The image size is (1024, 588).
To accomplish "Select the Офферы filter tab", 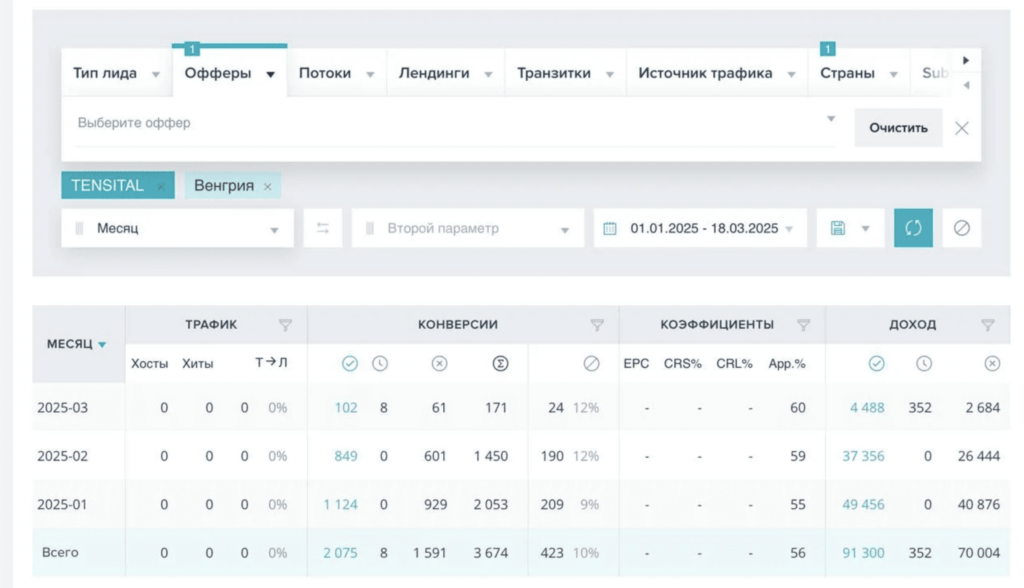I will 229,73.
